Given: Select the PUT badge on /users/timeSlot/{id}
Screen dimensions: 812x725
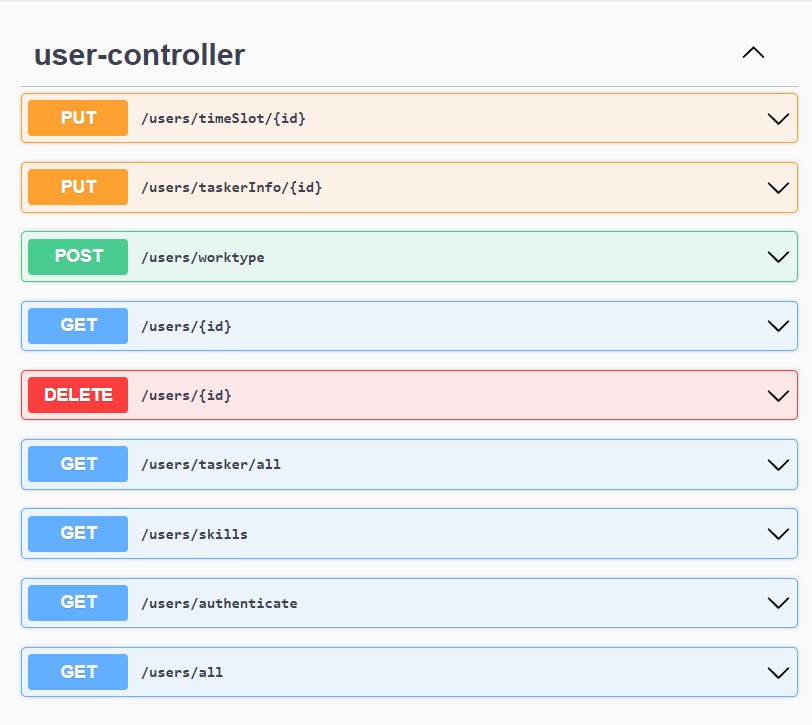Looking at the screenshot, I should coord(77,118).
